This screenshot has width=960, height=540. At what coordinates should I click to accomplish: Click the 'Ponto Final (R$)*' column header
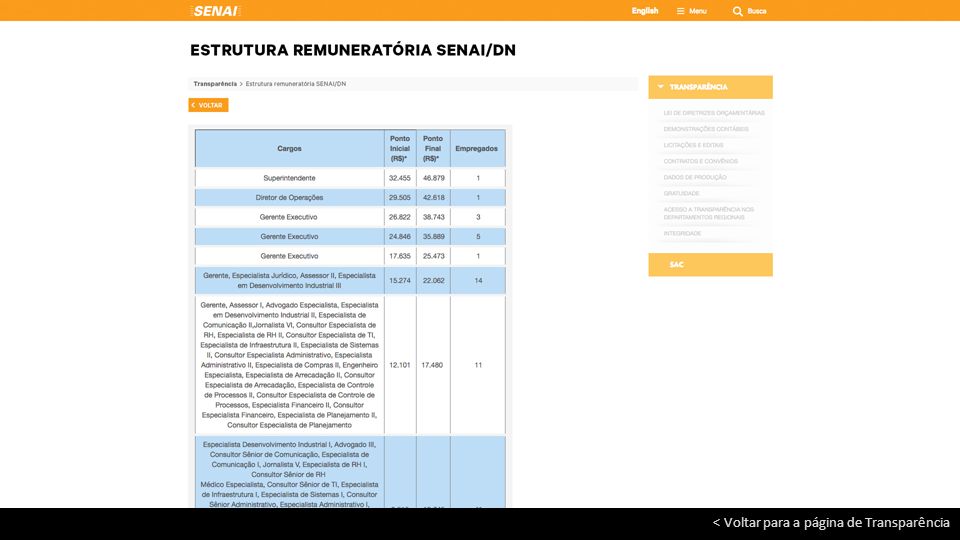(433, 149)
